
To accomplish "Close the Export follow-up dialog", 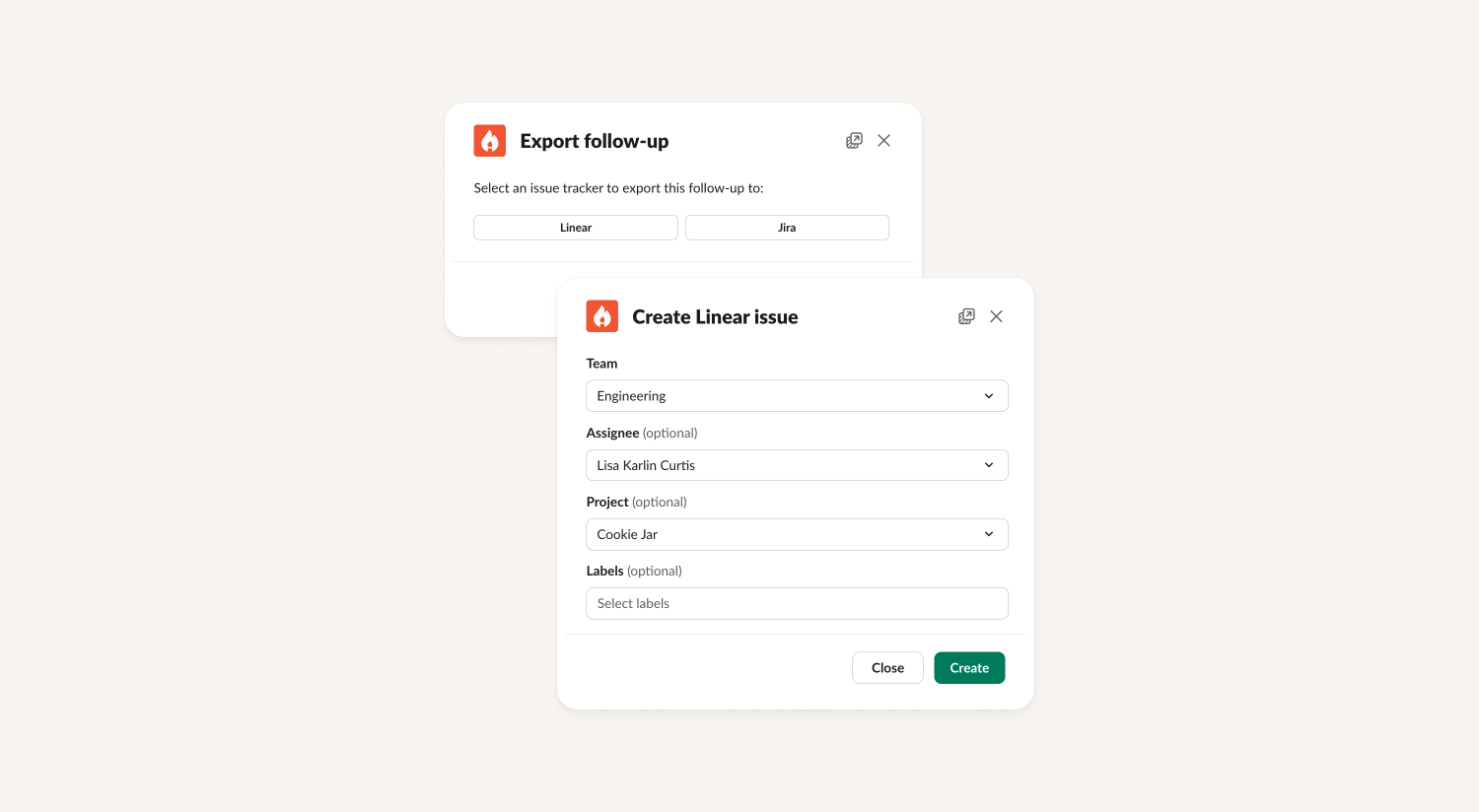I will pyautogui.click(x=884, y=141).
